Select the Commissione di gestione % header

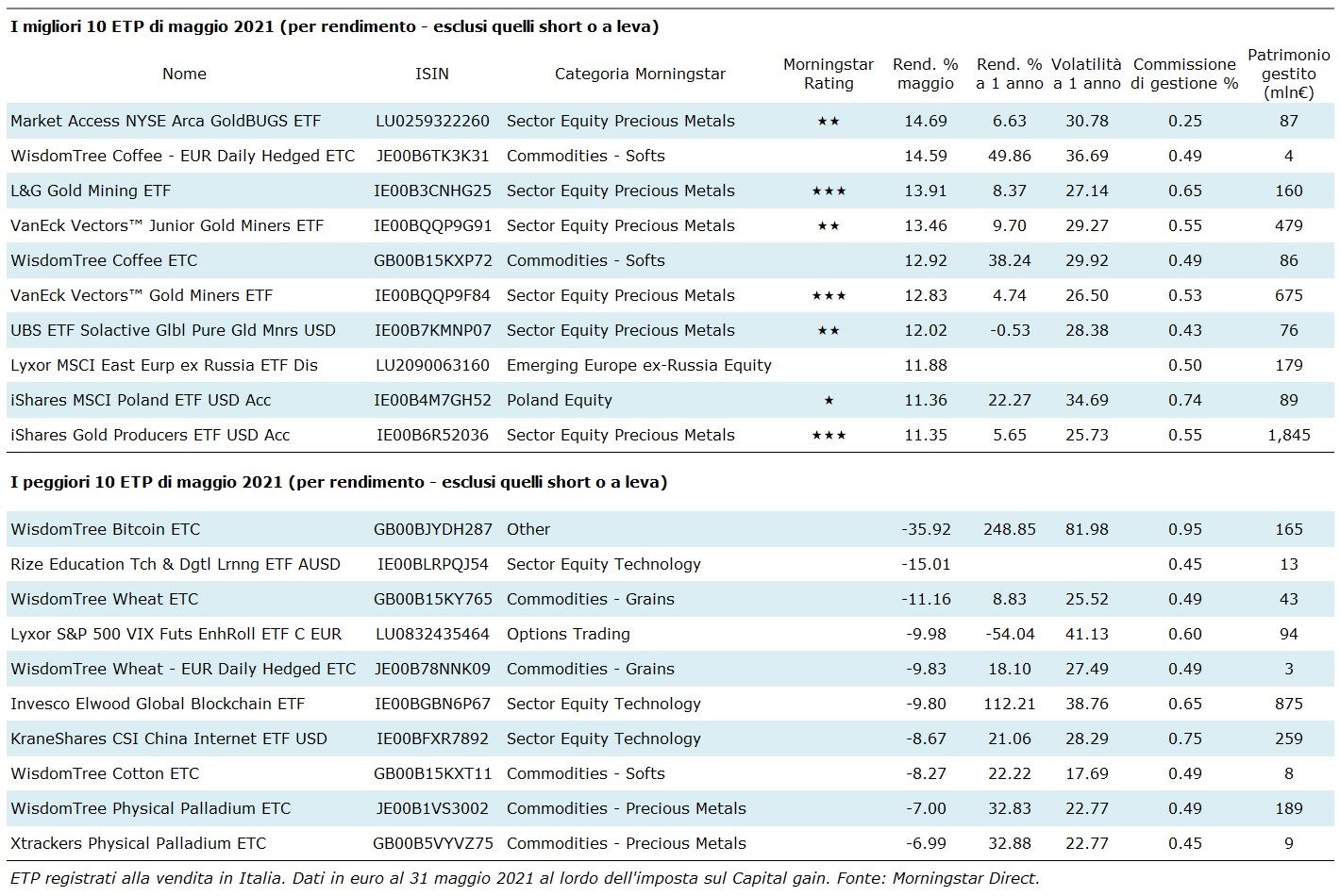(x=1184, y=74)
